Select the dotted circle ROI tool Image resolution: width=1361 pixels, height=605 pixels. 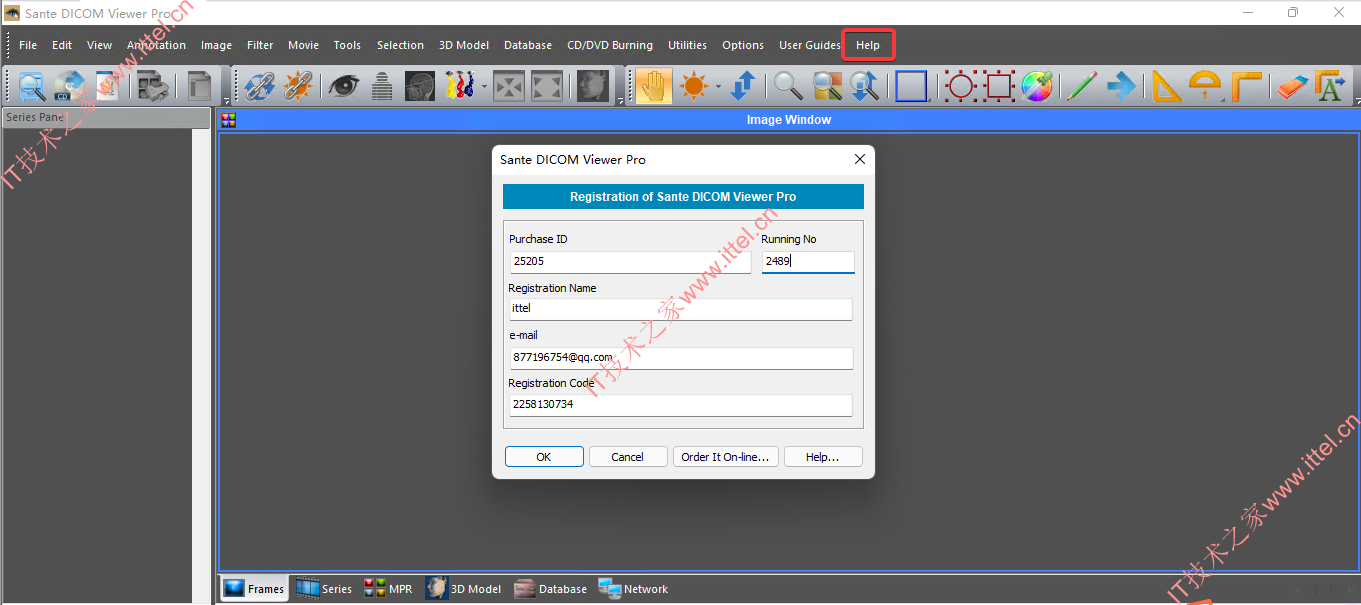[x=961, y=86]
